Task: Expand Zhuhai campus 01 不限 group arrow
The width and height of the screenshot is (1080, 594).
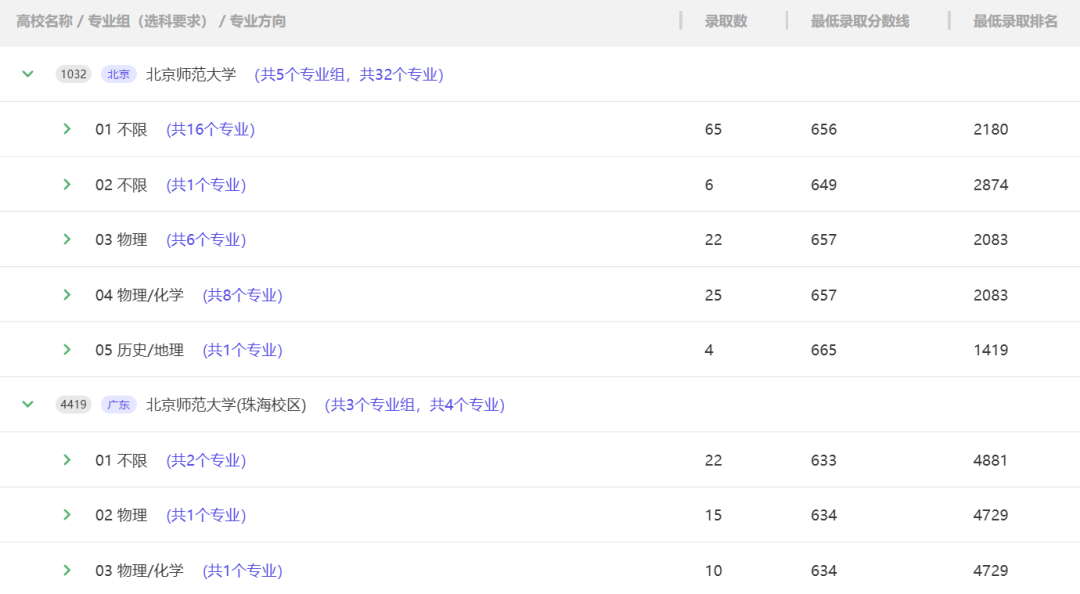Action: click(x=67, y=460)
